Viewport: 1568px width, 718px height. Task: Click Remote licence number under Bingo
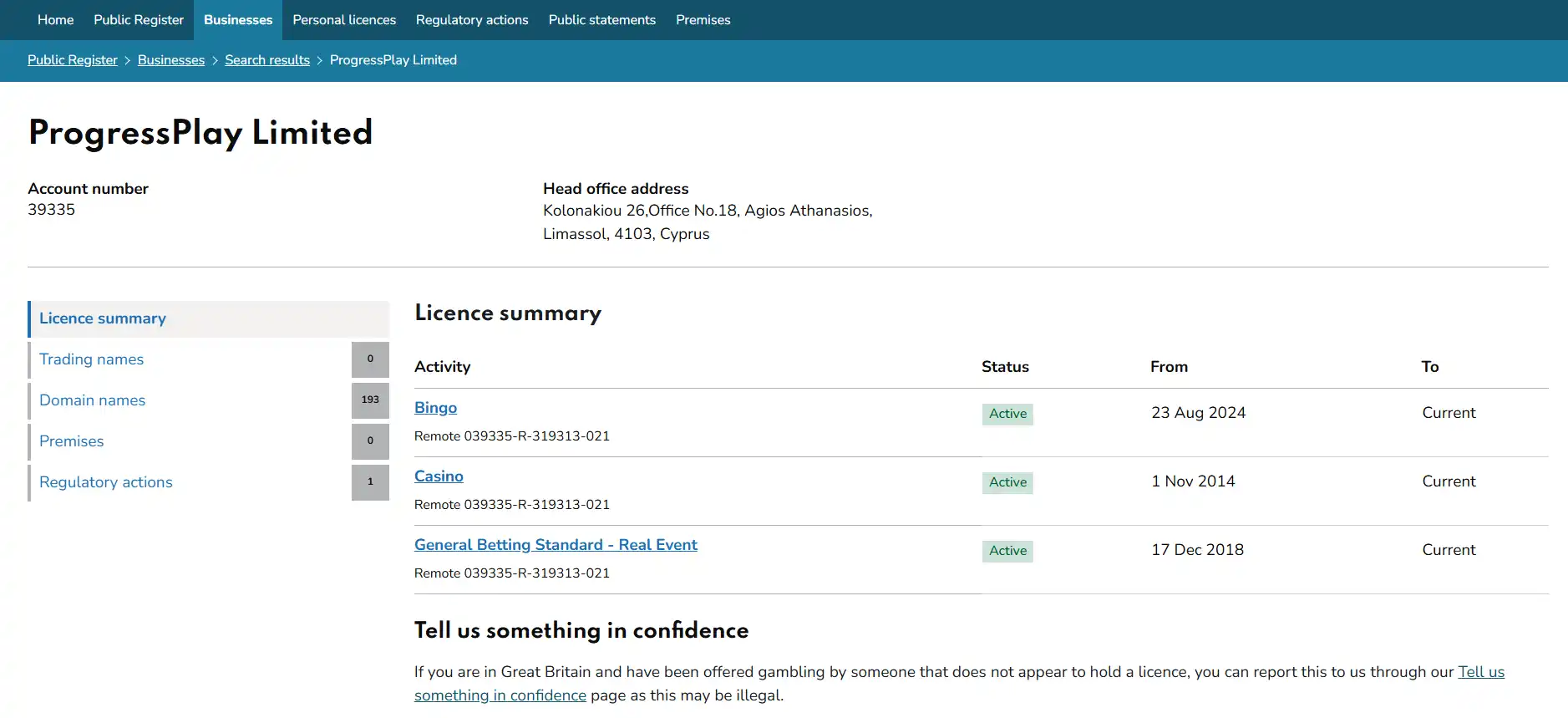pos(512,436)
